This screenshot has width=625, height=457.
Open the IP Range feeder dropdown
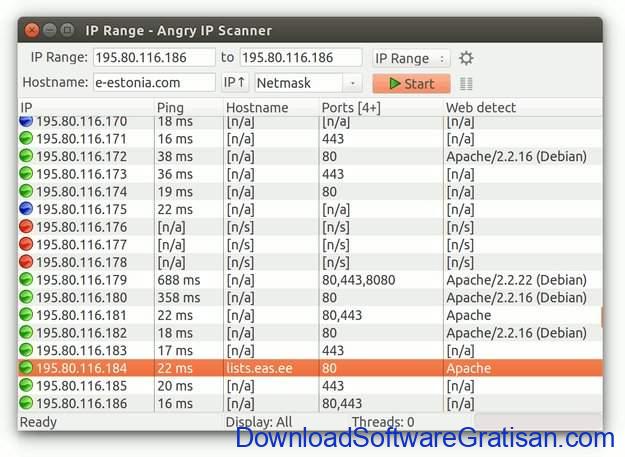[x=411, y=59]
